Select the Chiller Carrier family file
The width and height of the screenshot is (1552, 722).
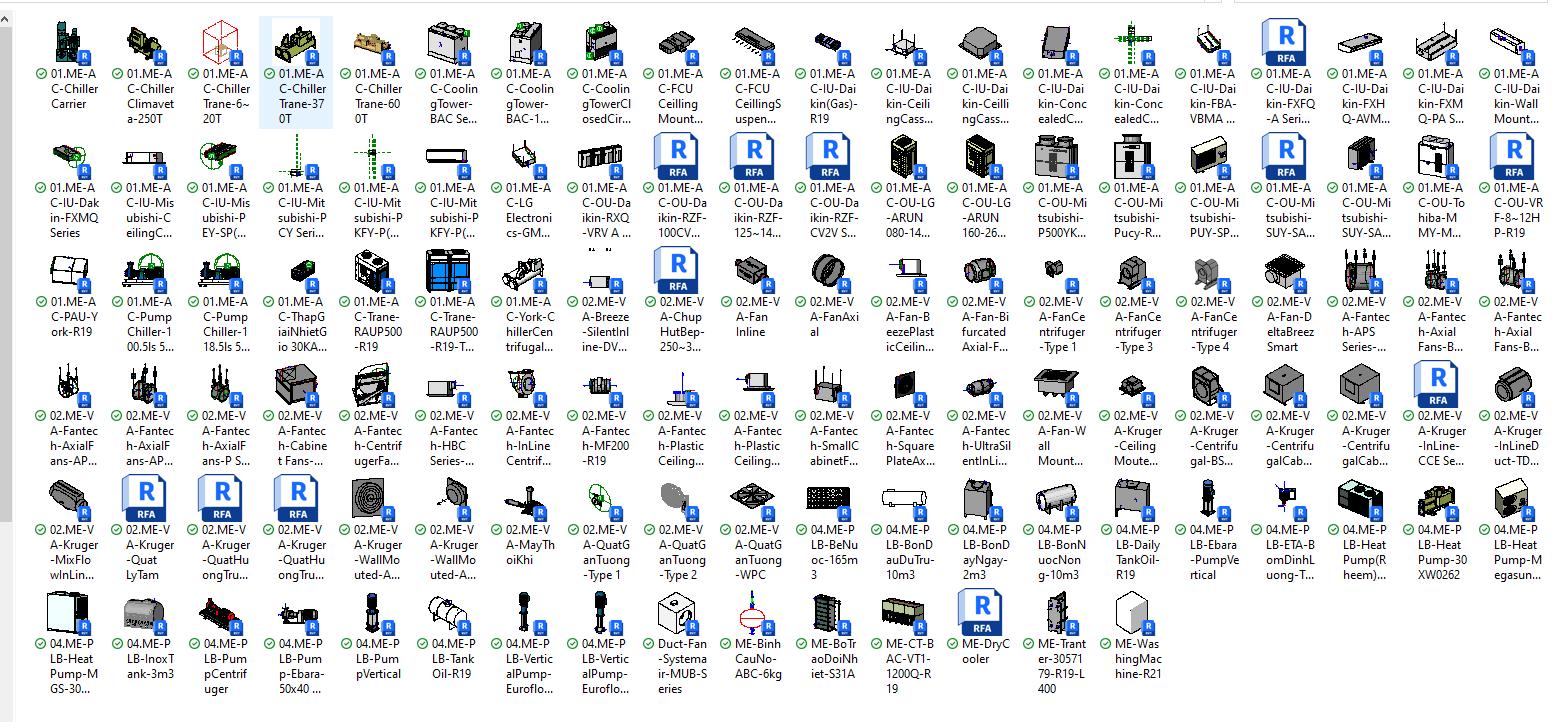click(70, 44)
